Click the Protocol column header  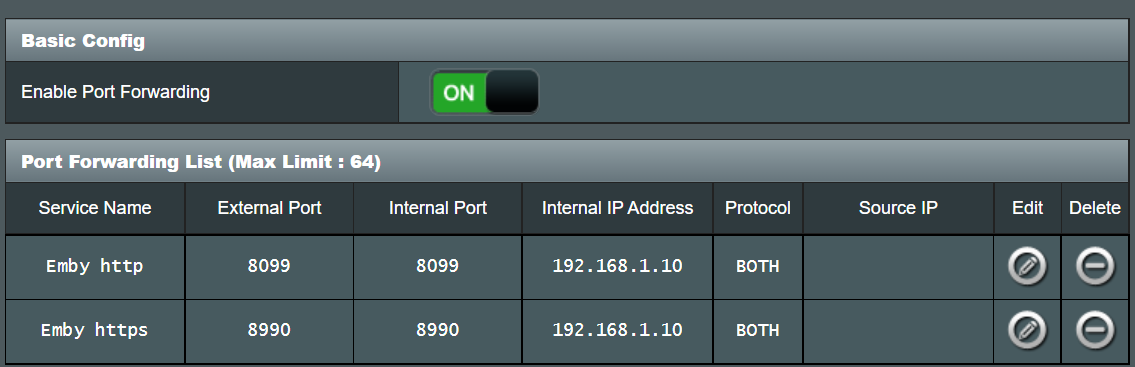pos(758,208)
